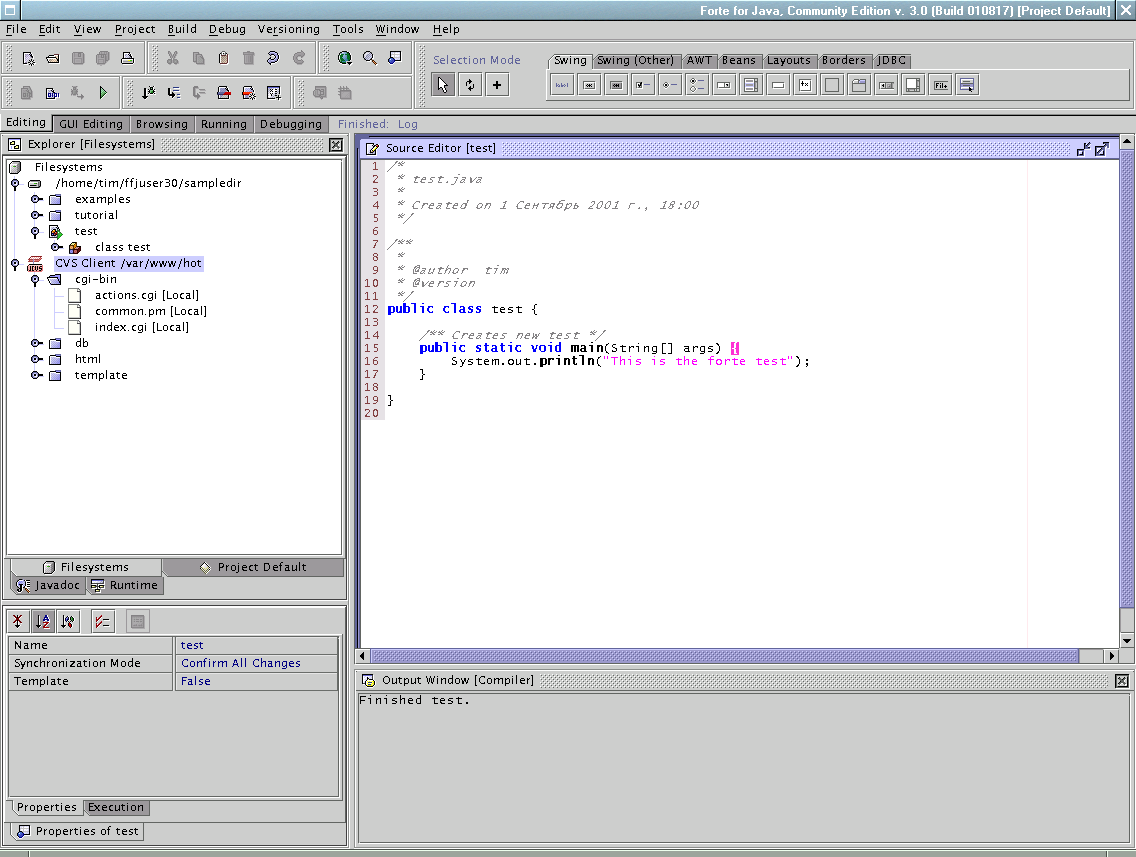
Task: Click the New file toolbar icon
Action: coord(28,58)
